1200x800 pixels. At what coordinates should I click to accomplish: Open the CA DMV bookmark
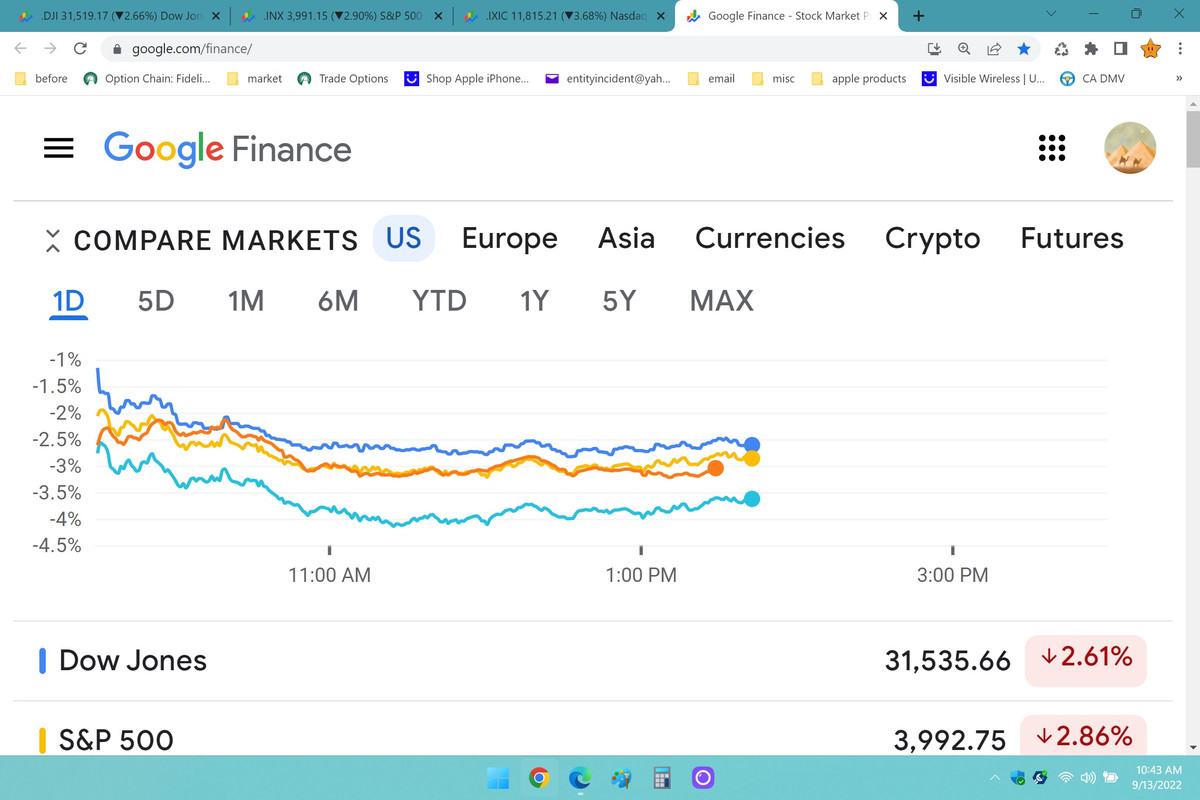(x=1092, y=78)
